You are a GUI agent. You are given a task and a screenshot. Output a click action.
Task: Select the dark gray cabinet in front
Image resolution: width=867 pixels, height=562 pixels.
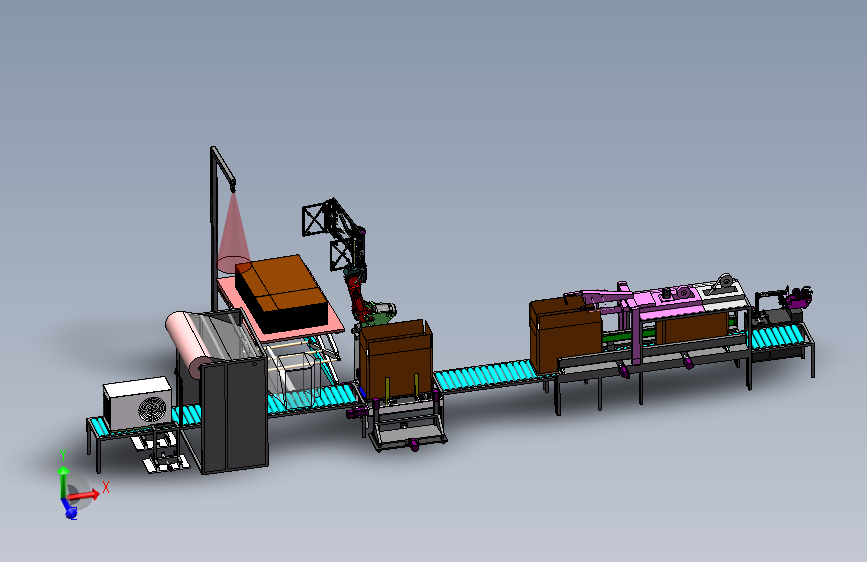234,415
